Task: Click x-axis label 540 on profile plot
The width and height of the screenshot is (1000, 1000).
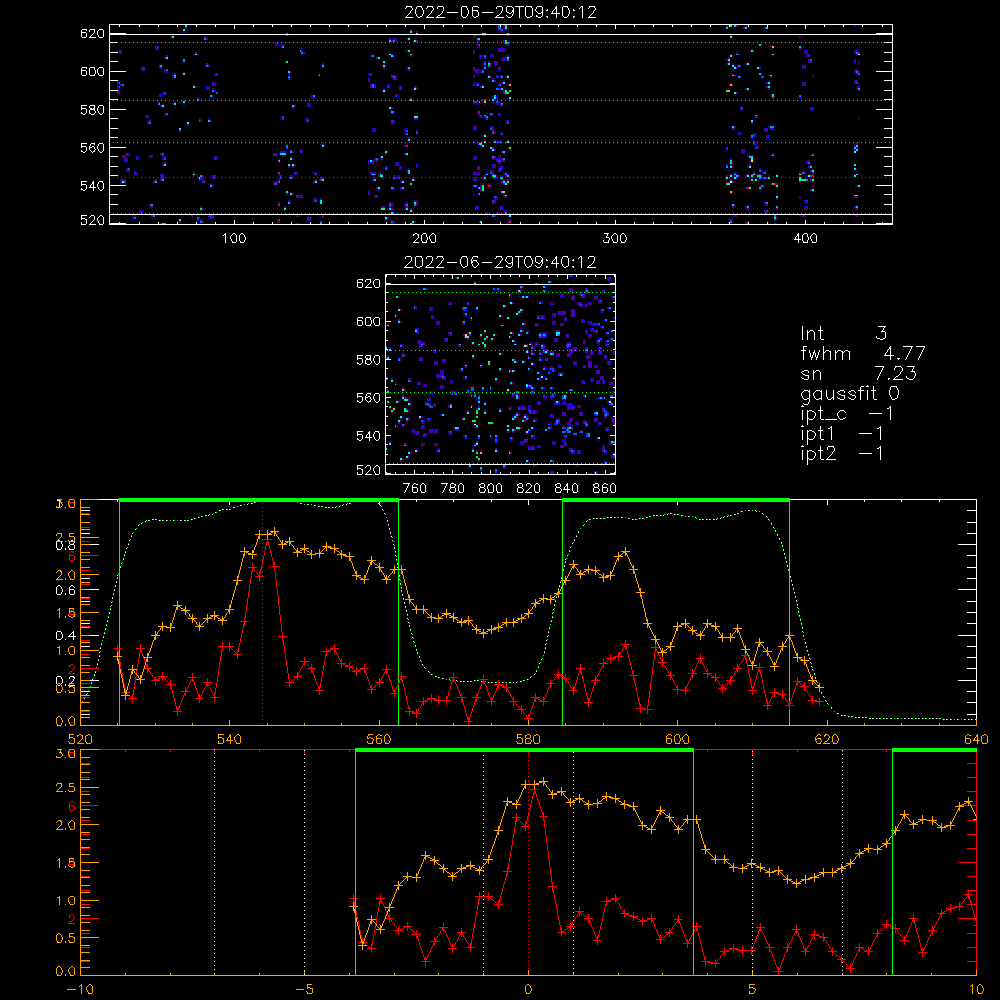Action: point(230,740)
